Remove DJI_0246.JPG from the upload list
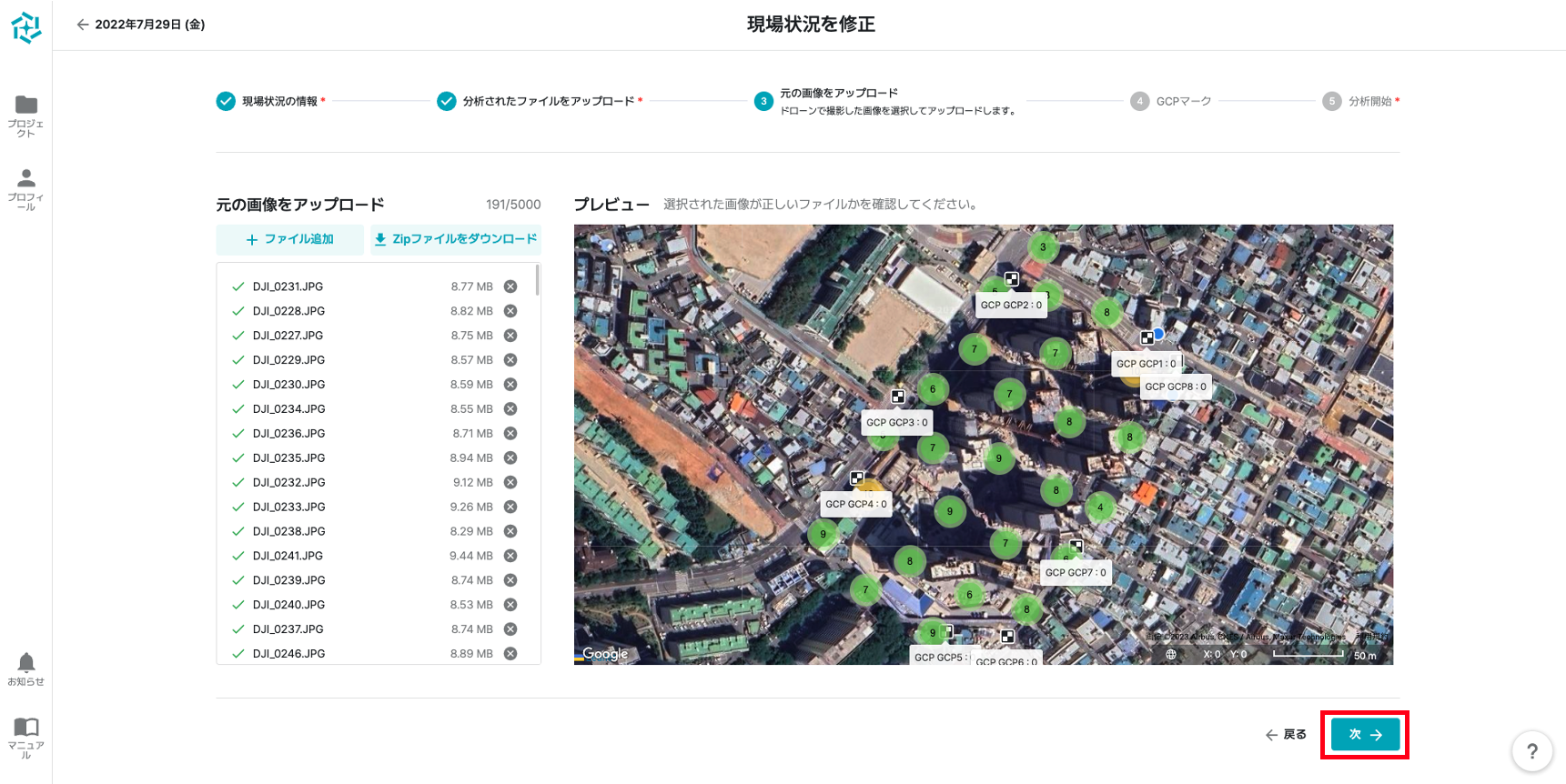1566x784 pixels. tap(510, 654)
